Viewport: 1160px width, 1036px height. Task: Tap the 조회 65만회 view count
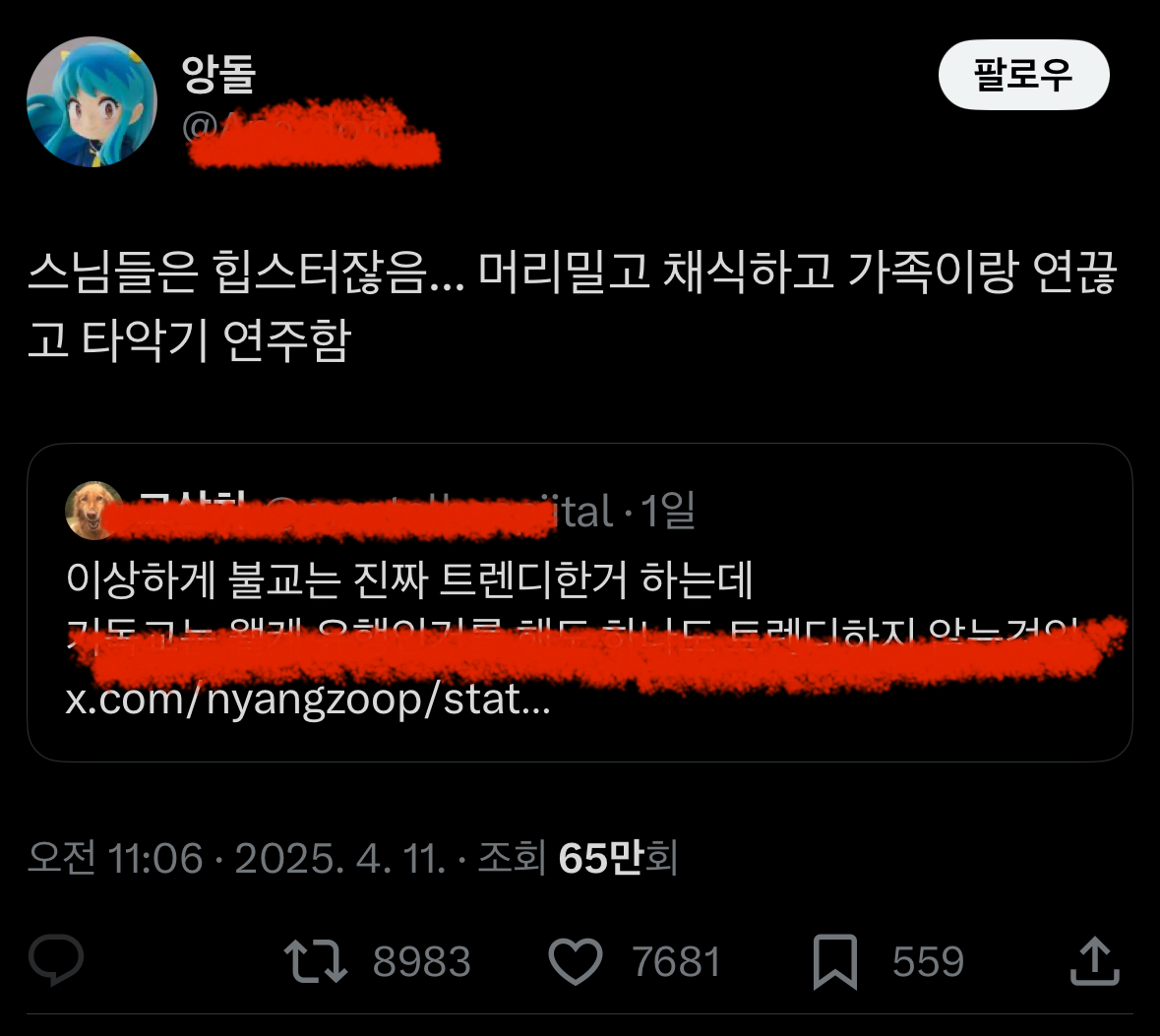pyautogui.click(x=578, y=858)
